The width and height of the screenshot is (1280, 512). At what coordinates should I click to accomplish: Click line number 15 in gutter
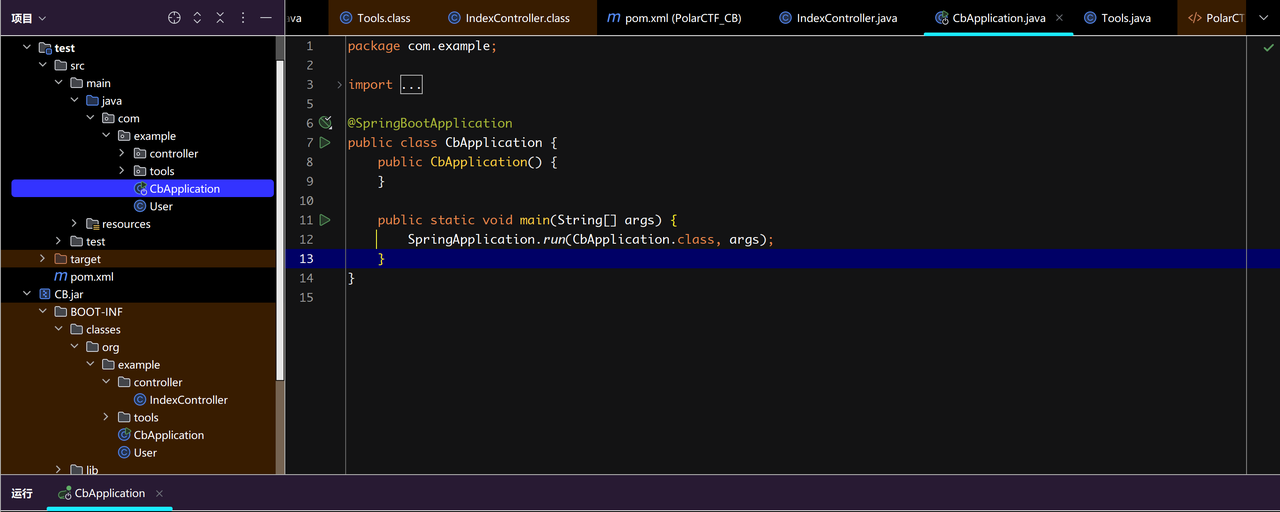coord(305,298)
